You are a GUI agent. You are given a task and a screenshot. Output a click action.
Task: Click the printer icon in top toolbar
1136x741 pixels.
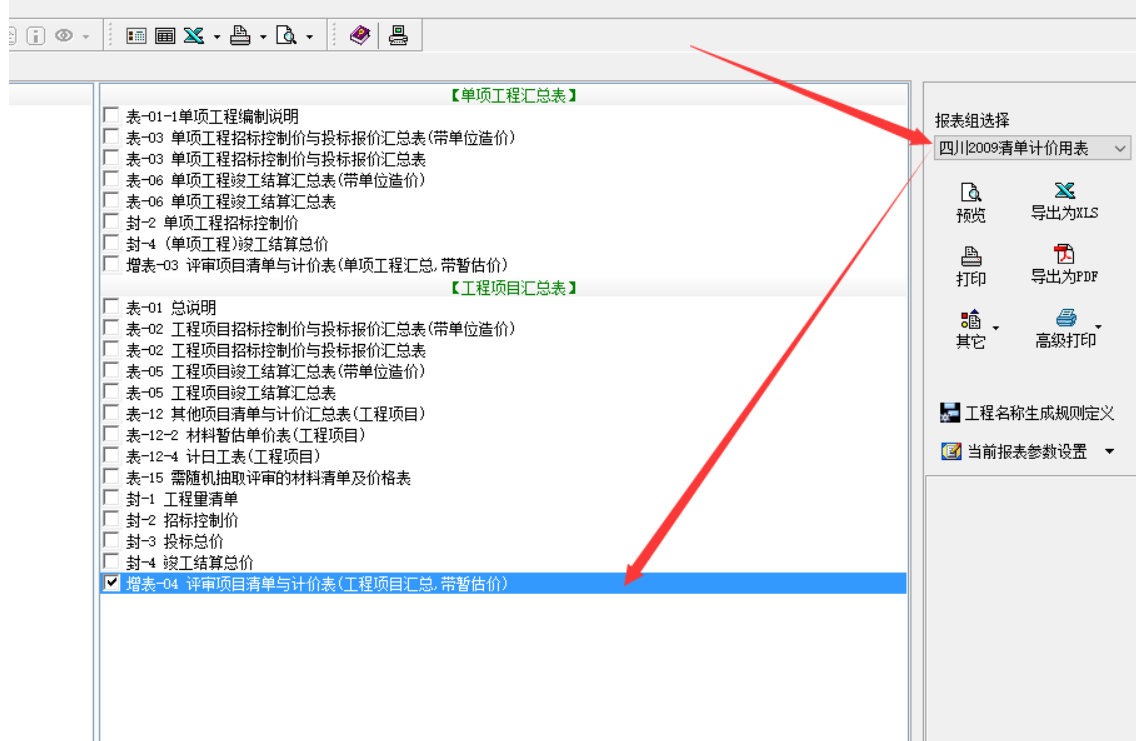(x=241, y=36)
